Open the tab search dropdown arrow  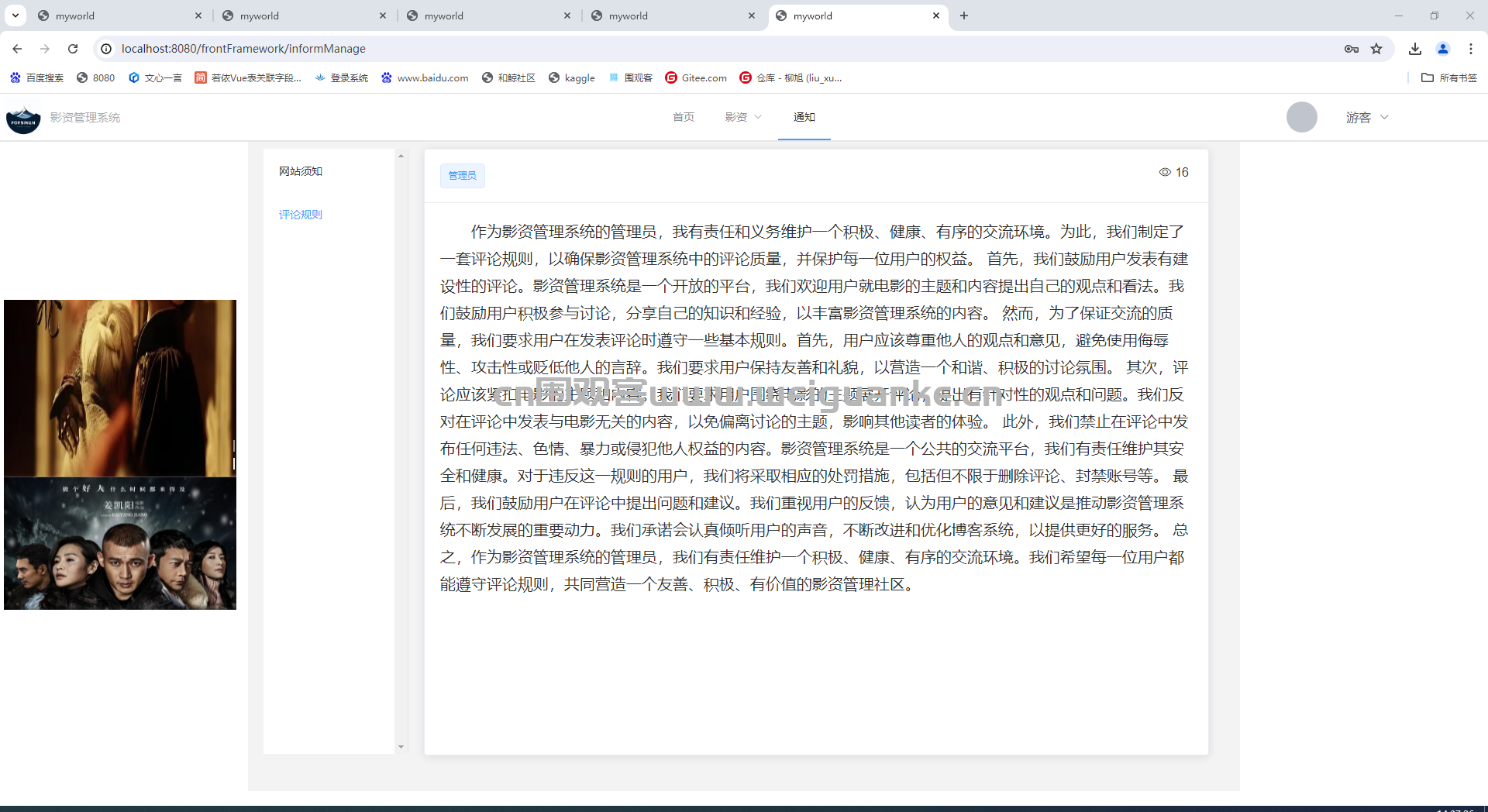pos(15,15)
